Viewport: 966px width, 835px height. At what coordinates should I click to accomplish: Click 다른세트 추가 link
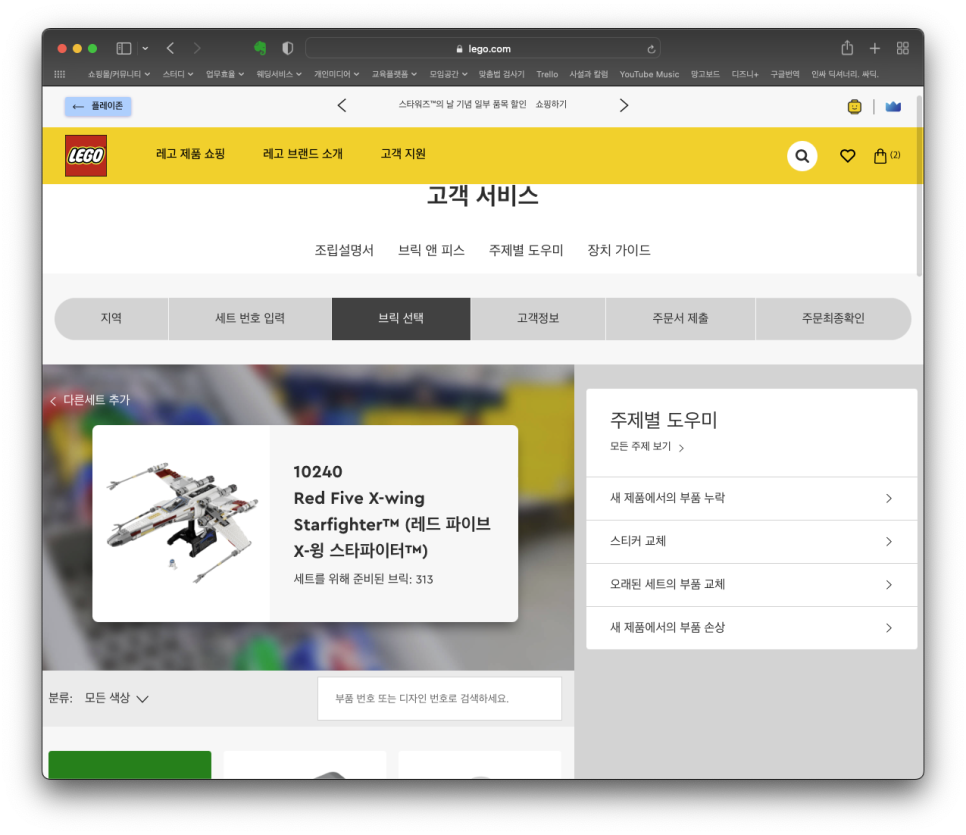pos(90,400)
